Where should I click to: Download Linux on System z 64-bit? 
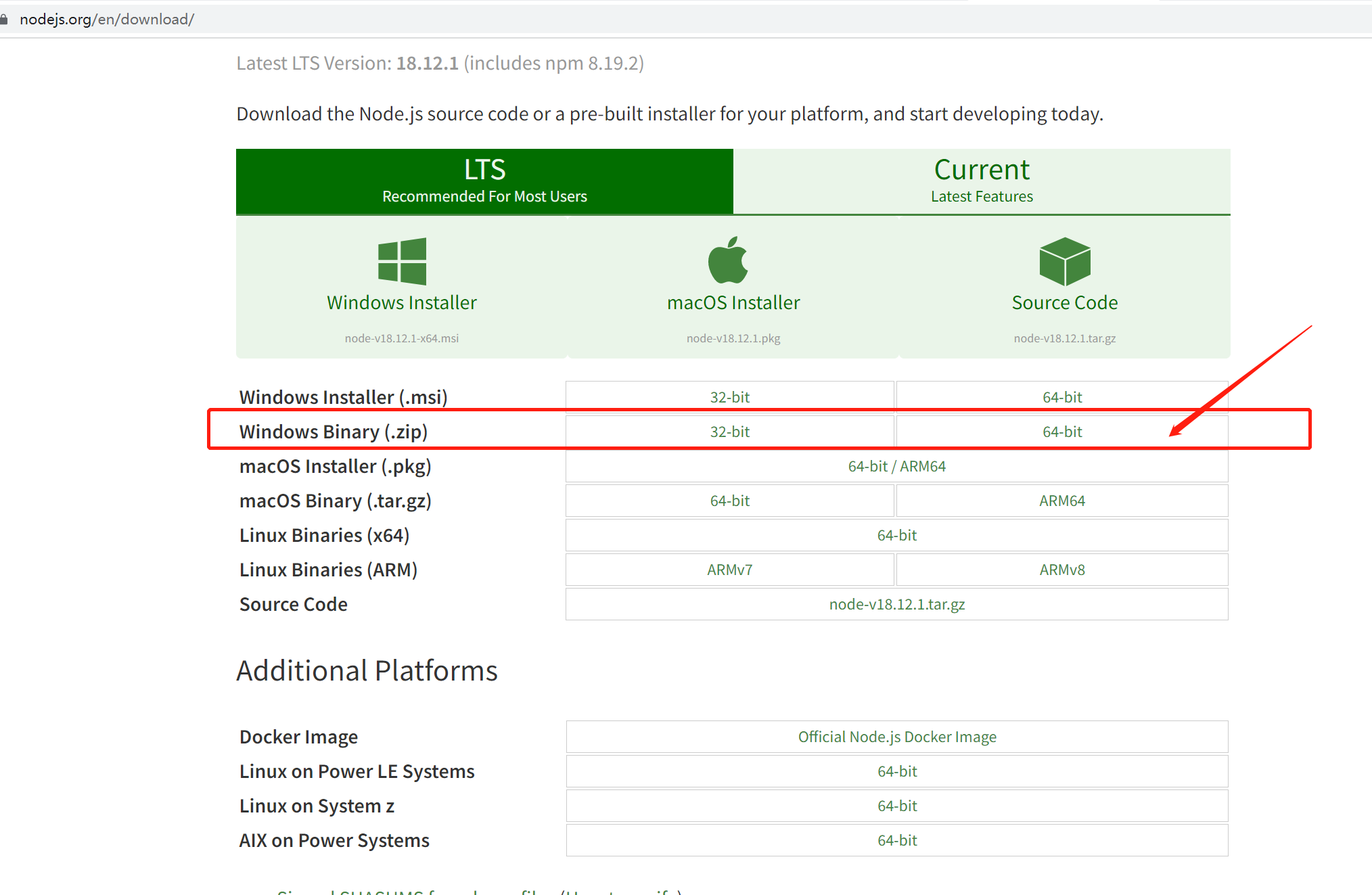(x=897, y=806)
